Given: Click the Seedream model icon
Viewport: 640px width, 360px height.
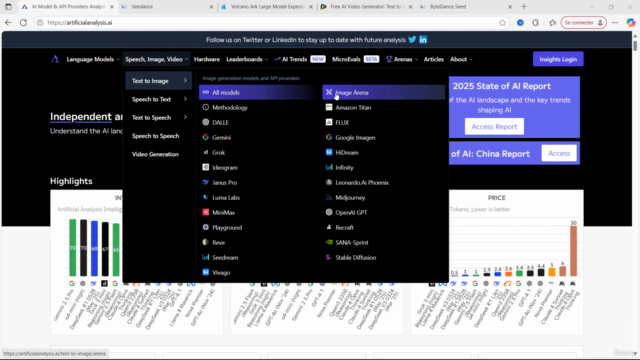Looking at the screenshot, I should tap(206, 257).
